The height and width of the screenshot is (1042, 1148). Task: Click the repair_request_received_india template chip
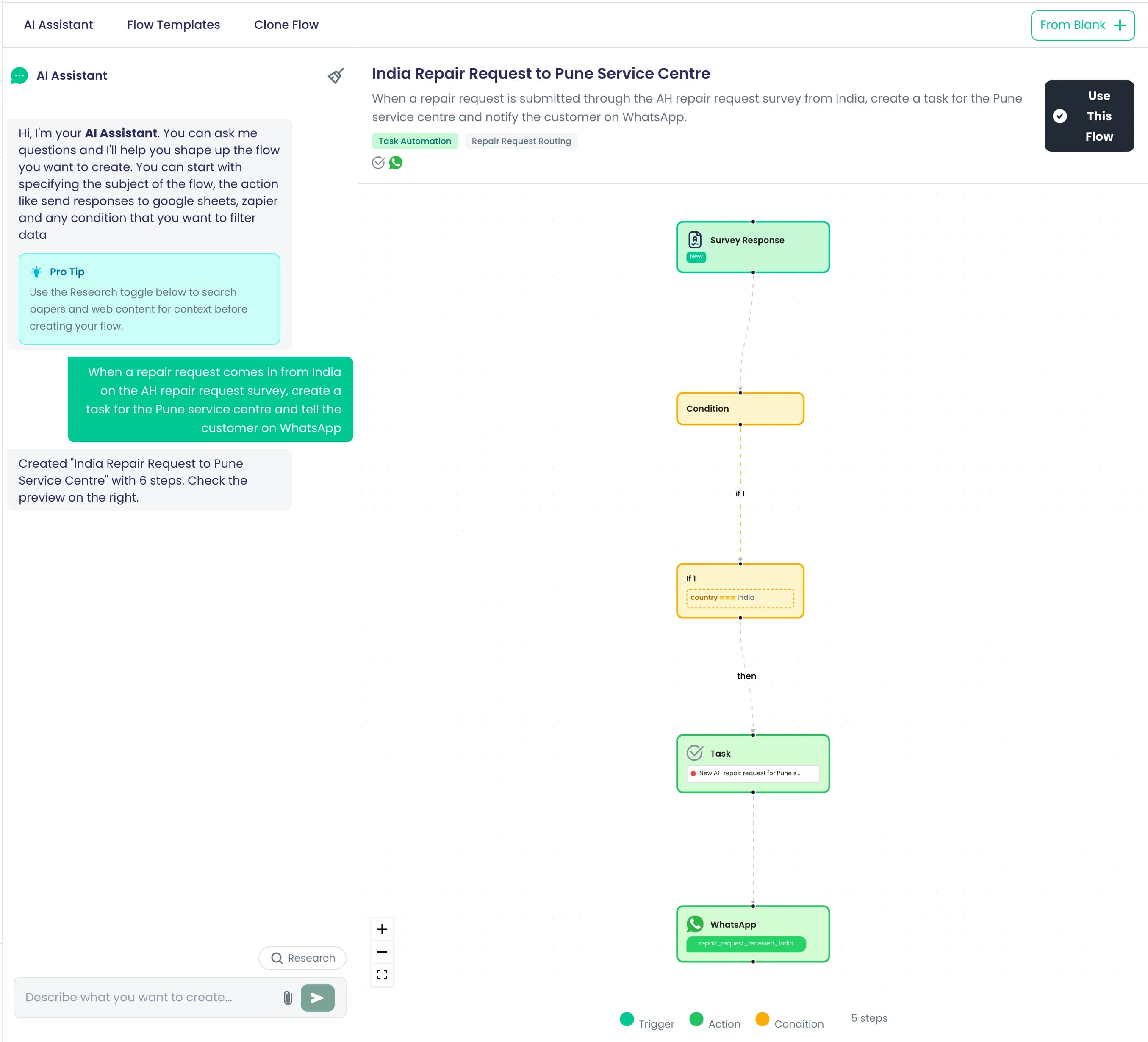[x=746, y=943]
